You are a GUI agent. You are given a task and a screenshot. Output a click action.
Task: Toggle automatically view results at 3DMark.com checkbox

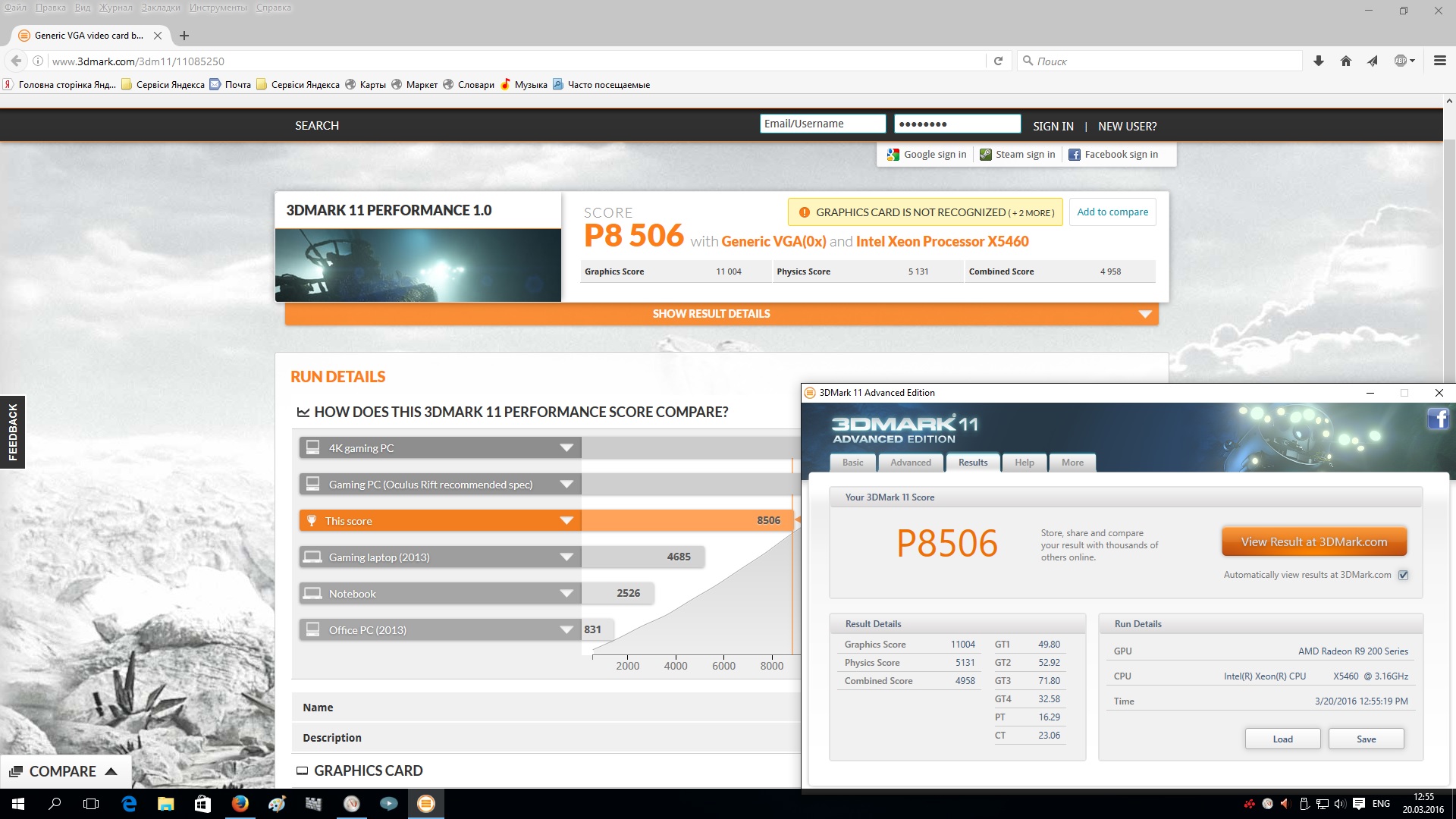click(1403, 575)
